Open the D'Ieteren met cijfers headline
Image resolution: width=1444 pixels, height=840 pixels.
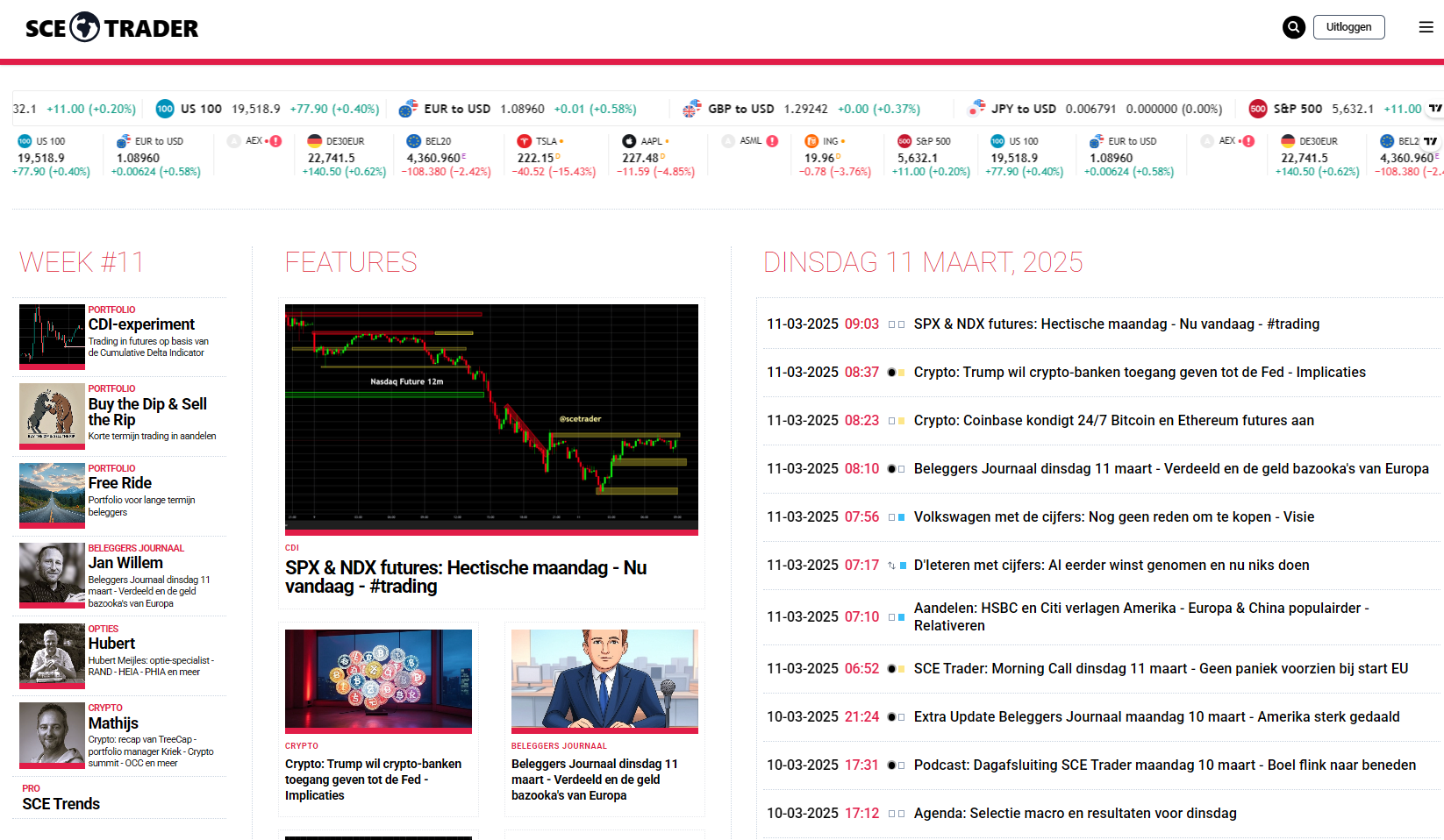tap(1112, 566)
